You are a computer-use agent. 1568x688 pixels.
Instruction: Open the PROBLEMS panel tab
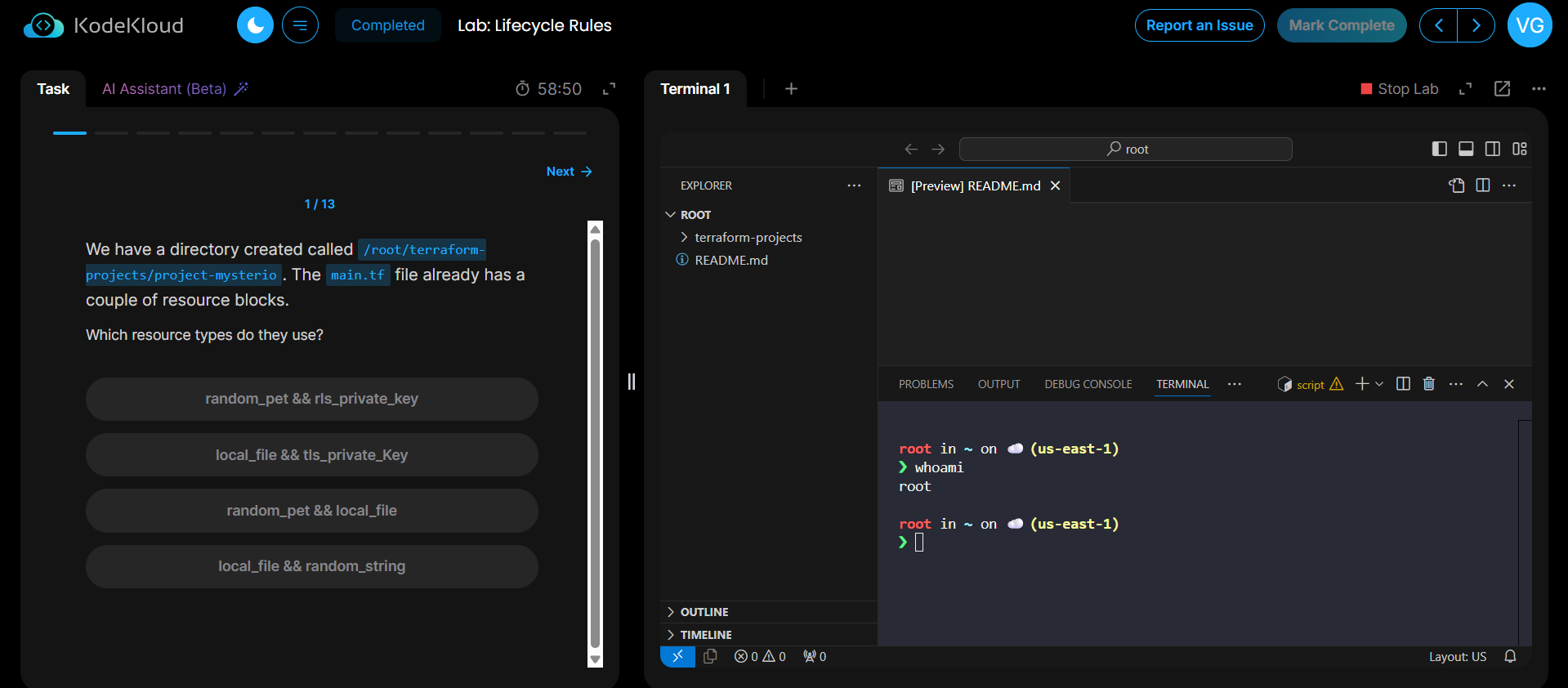tap(926, 384)
